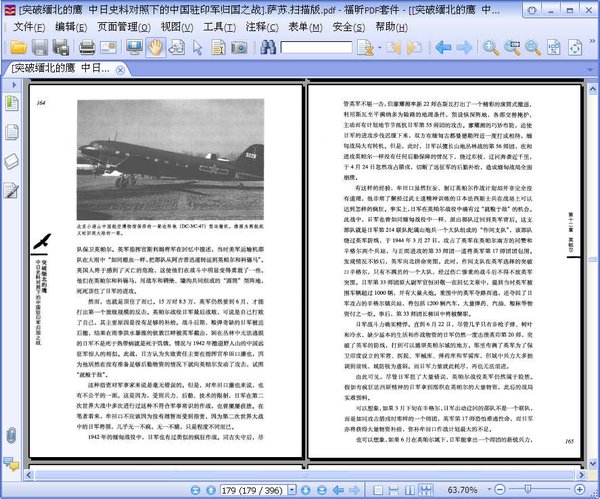
Task: Open the 视图(V) menu
Action: point(177,27)
